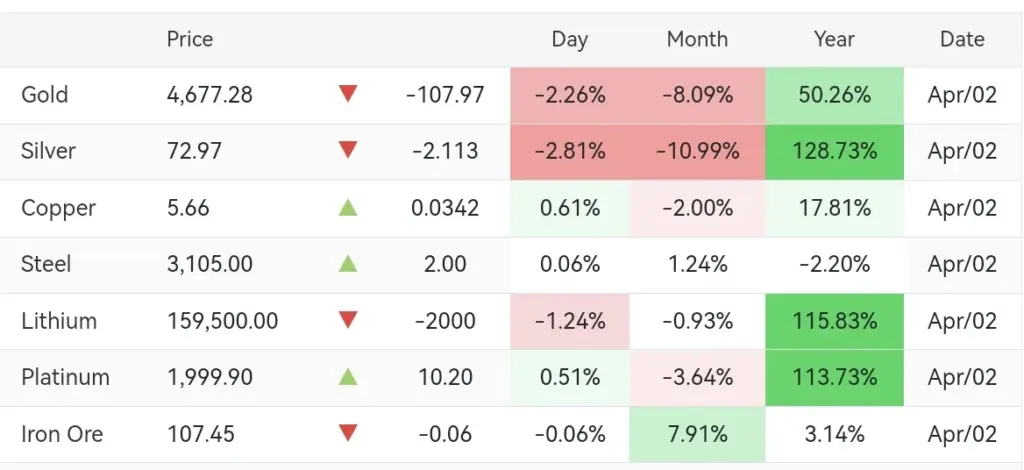Click the green up arrow in Platinum row
The image size is (1024, 470).
click(x=348, y=377)
